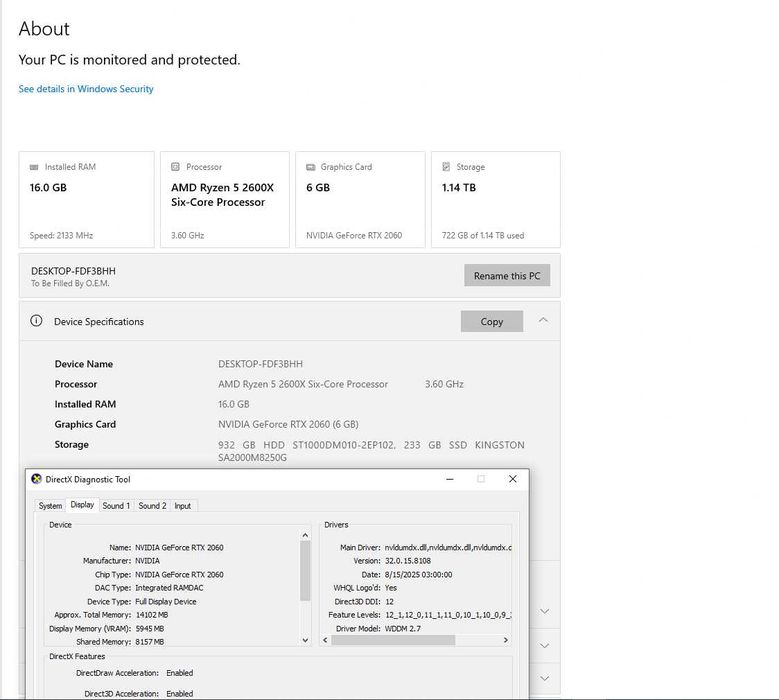Switch to the Input tab
Image resolution: width=779 pixels, height=700 pixels.
pos(182,506)
